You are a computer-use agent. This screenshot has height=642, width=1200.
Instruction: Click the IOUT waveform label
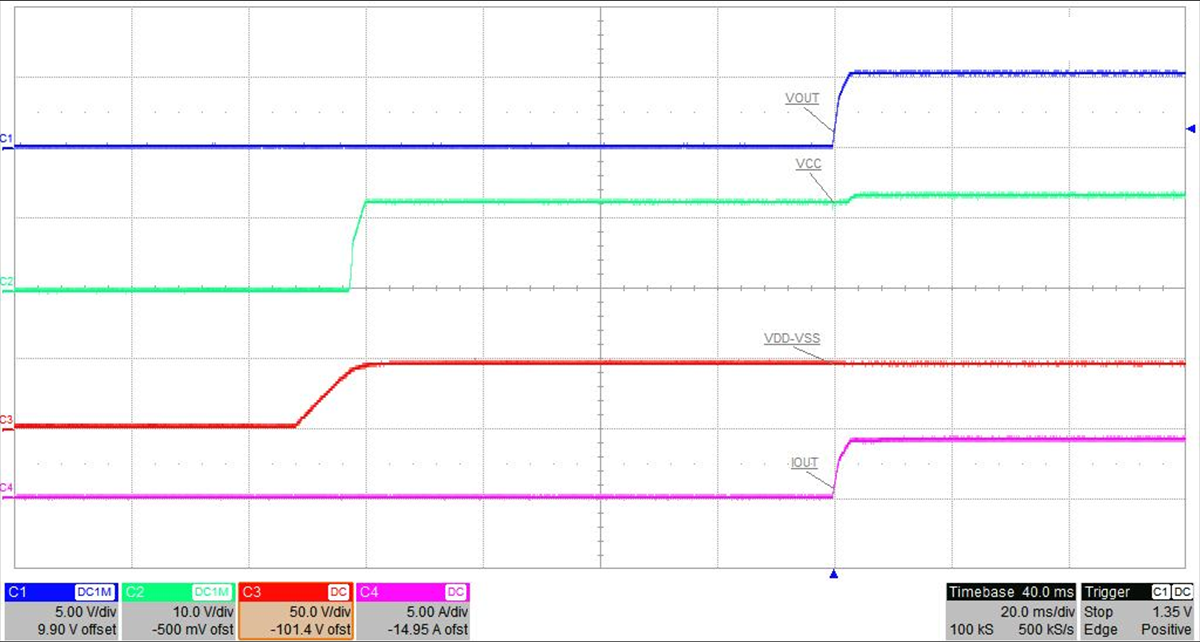(804, 463)
